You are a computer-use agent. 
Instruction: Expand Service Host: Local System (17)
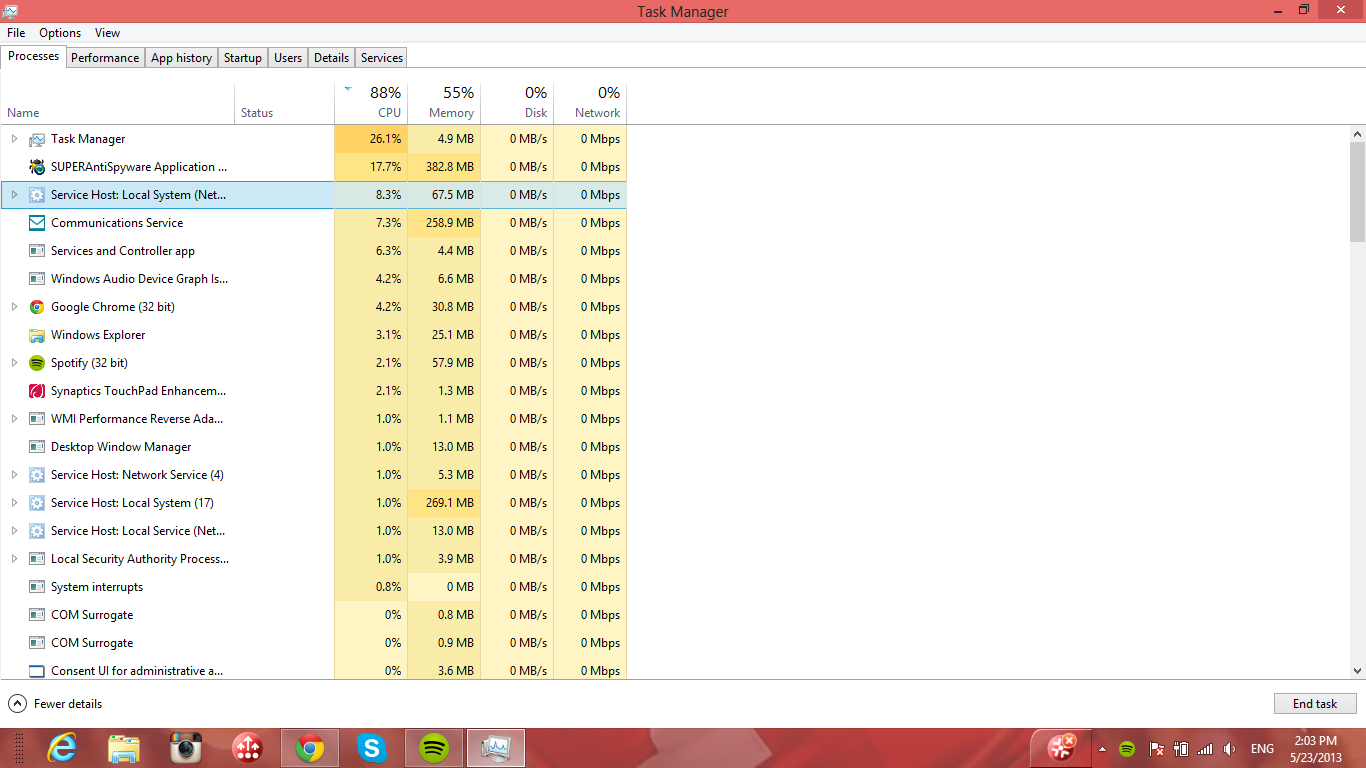[14, 503]
